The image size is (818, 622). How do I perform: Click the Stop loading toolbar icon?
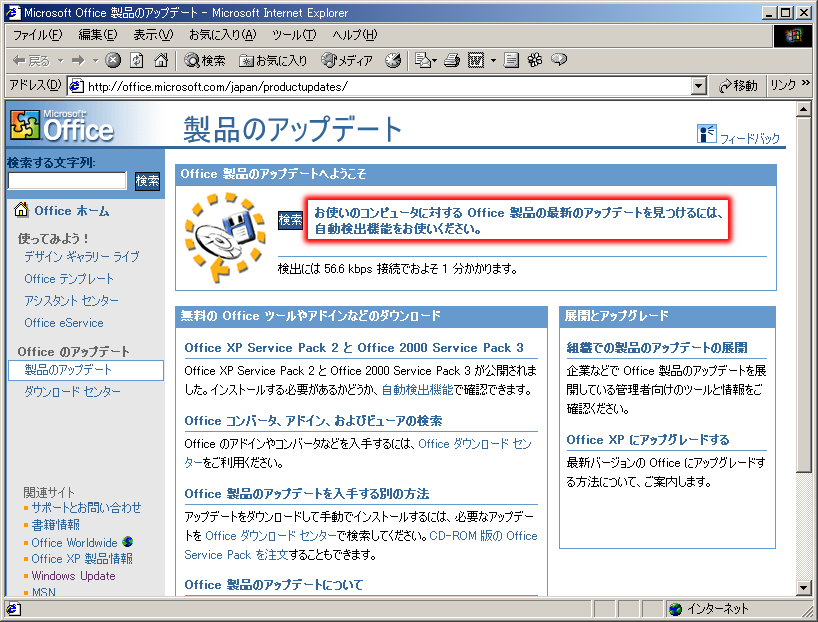point(113,61)
